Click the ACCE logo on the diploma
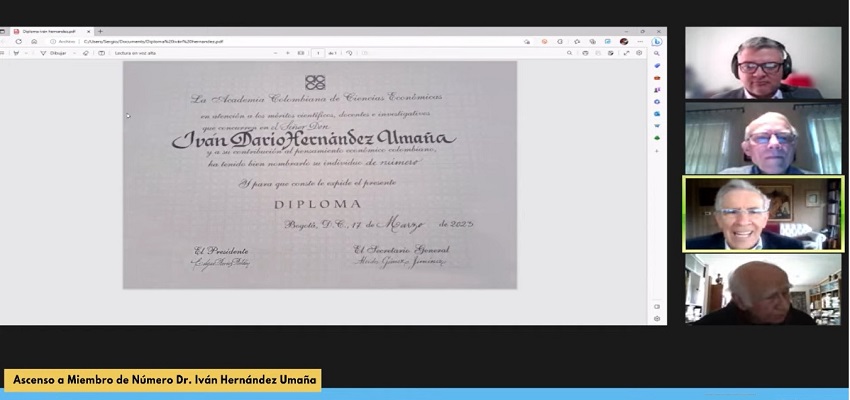The width and height of the screenshot is (850, 400). [315, 82]
